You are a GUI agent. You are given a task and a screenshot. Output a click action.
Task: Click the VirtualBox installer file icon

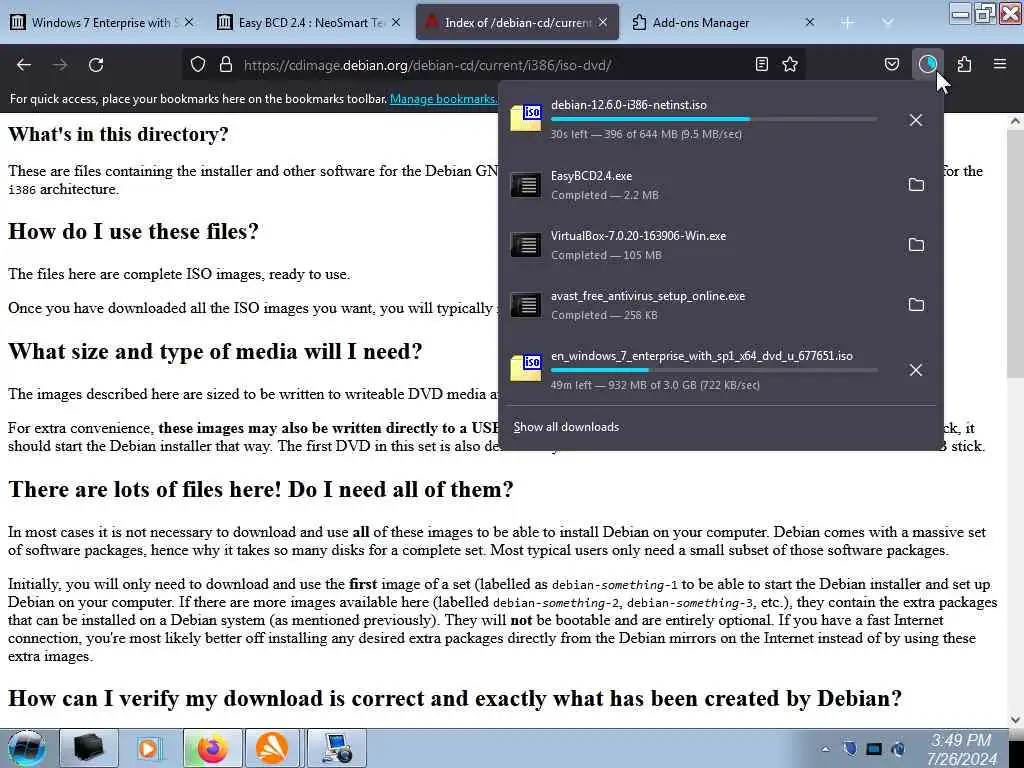[x=526, y=246]
